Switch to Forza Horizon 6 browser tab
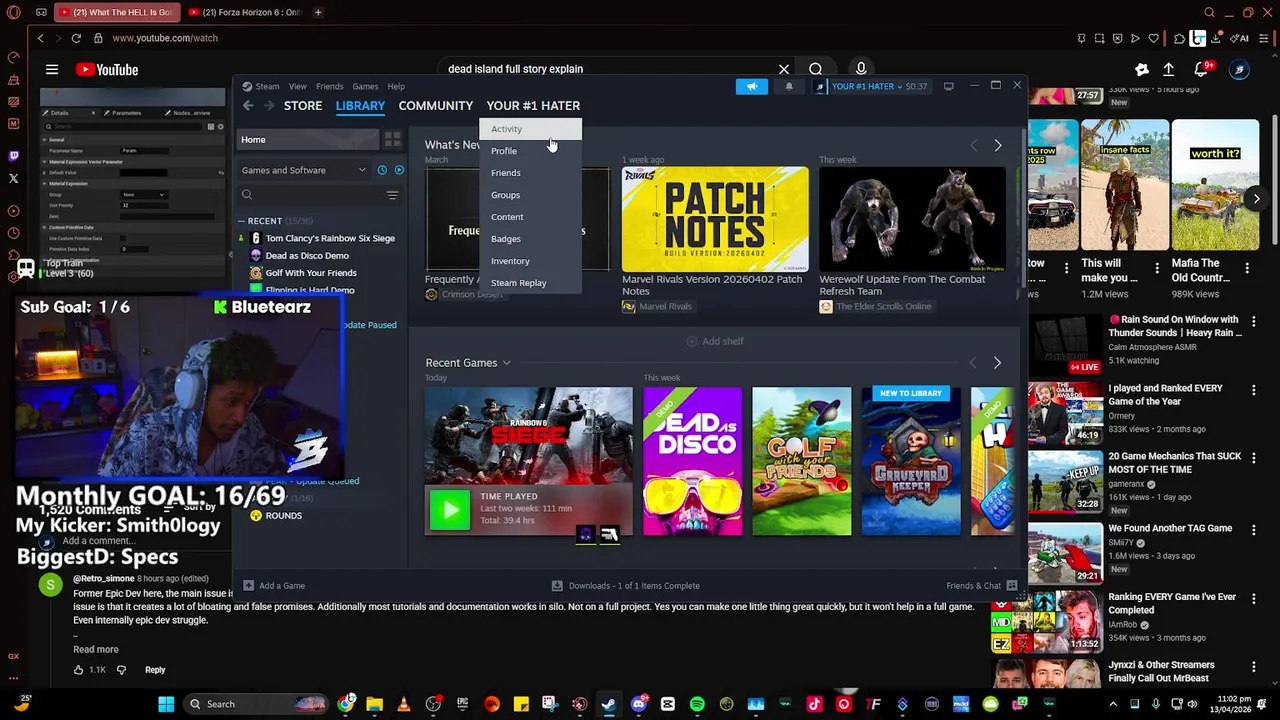 [x=246, y=12]
